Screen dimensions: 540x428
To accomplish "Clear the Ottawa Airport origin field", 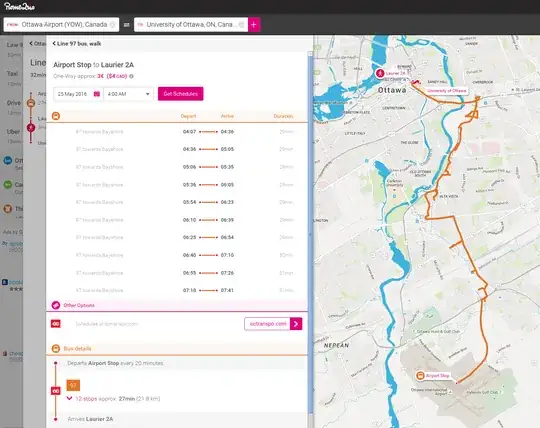I will point(112,24).
